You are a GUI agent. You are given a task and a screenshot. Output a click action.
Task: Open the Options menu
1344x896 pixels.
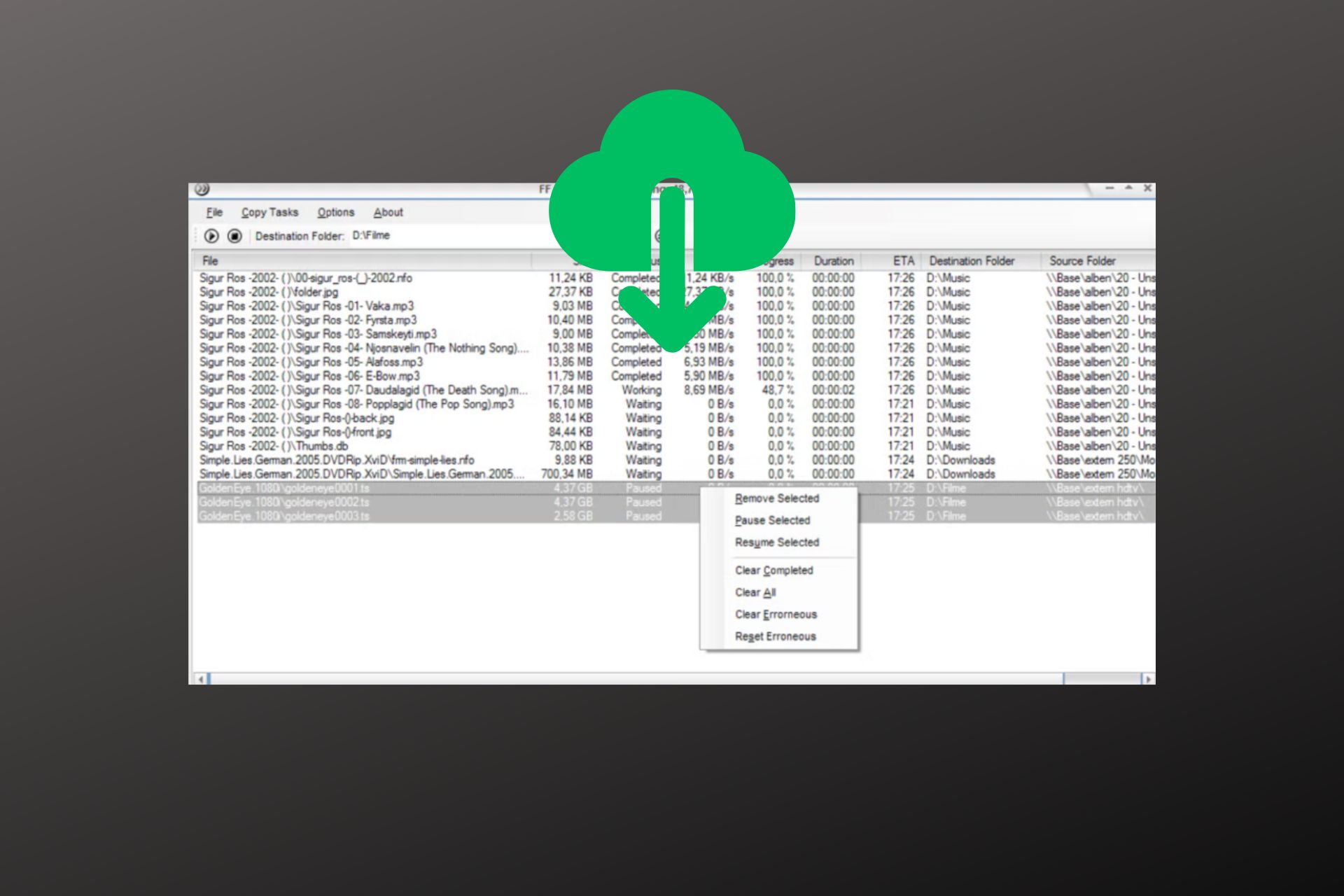point(335,212)
